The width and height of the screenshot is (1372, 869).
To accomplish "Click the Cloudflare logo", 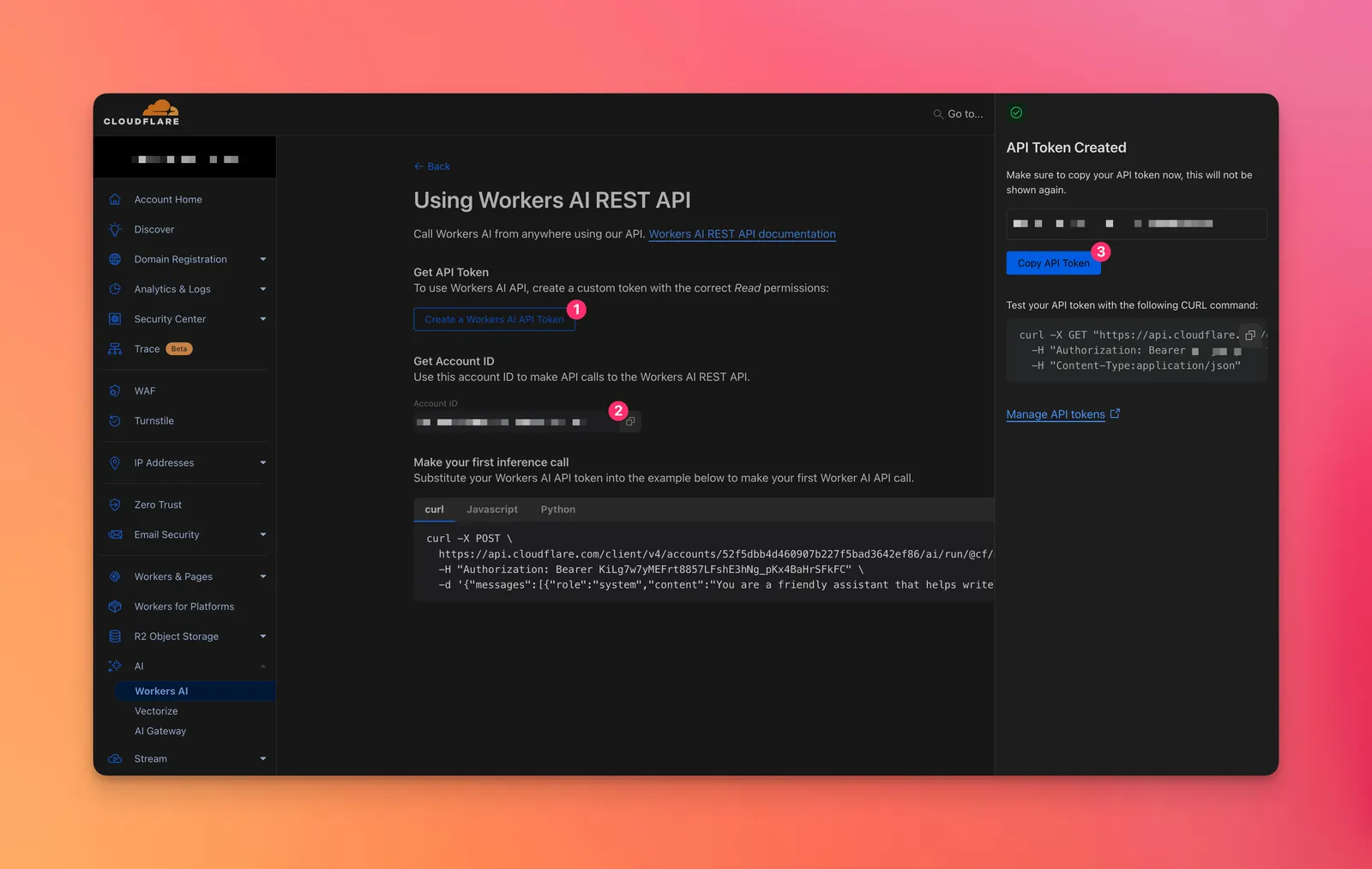I will [141, 112].
